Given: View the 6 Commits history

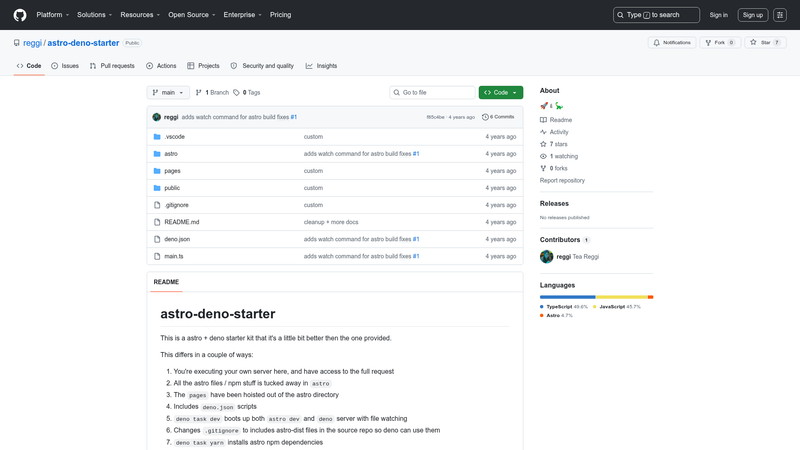Looking at the screenshot, I should point(498,117).
